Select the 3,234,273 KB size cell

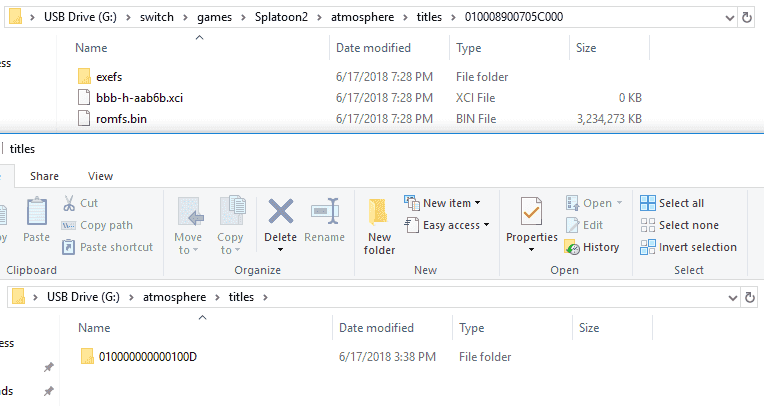(x=609, y=118)
